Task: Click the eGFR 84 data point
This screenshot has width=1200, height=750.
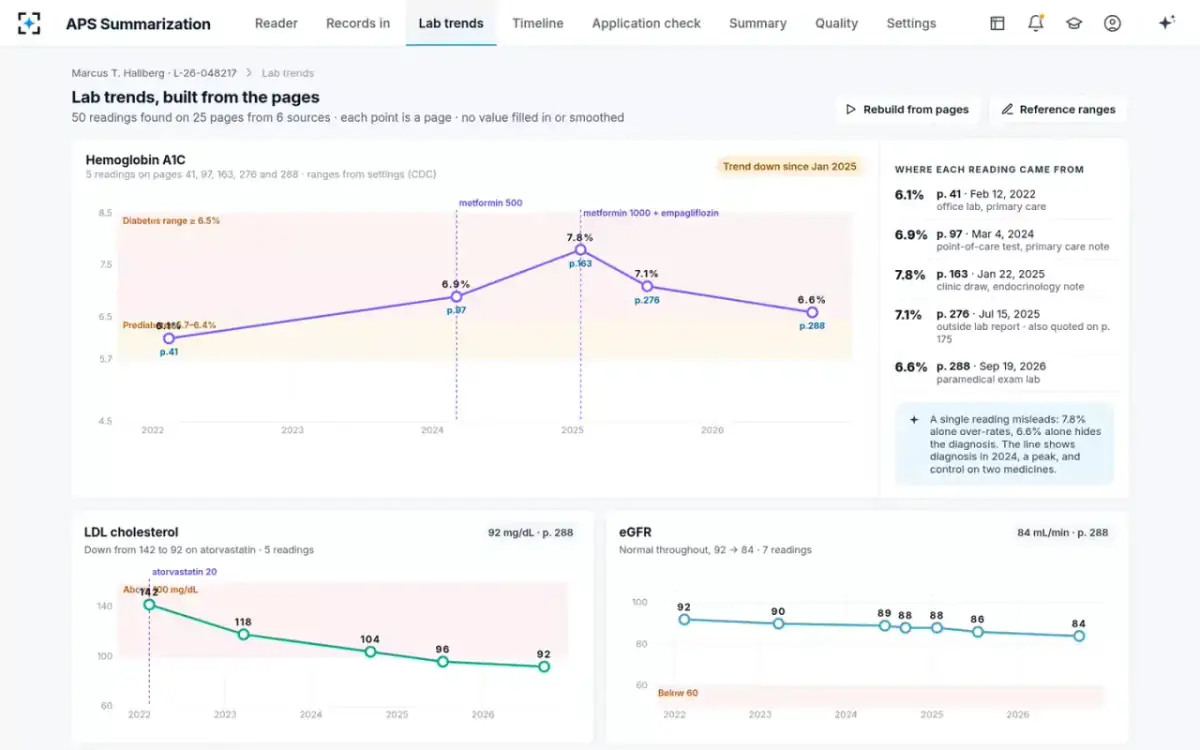Action: tap(1079, 636)
